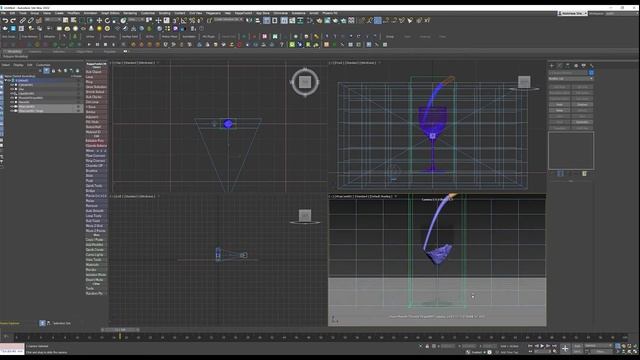Toggle Percent Snap in main toolbar
Screen dimensions: 640x360
pyautogui.click(x=192, y=20)
